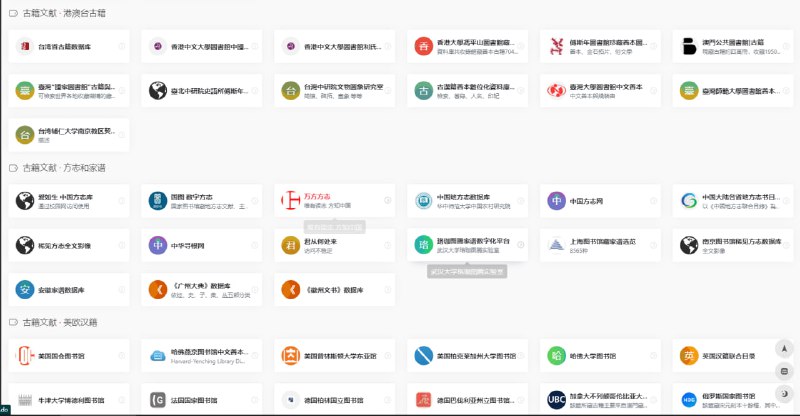Click the purple 中 icon of 中华寻根网
This screenshot has height=416, width=800.
point(158,246)
